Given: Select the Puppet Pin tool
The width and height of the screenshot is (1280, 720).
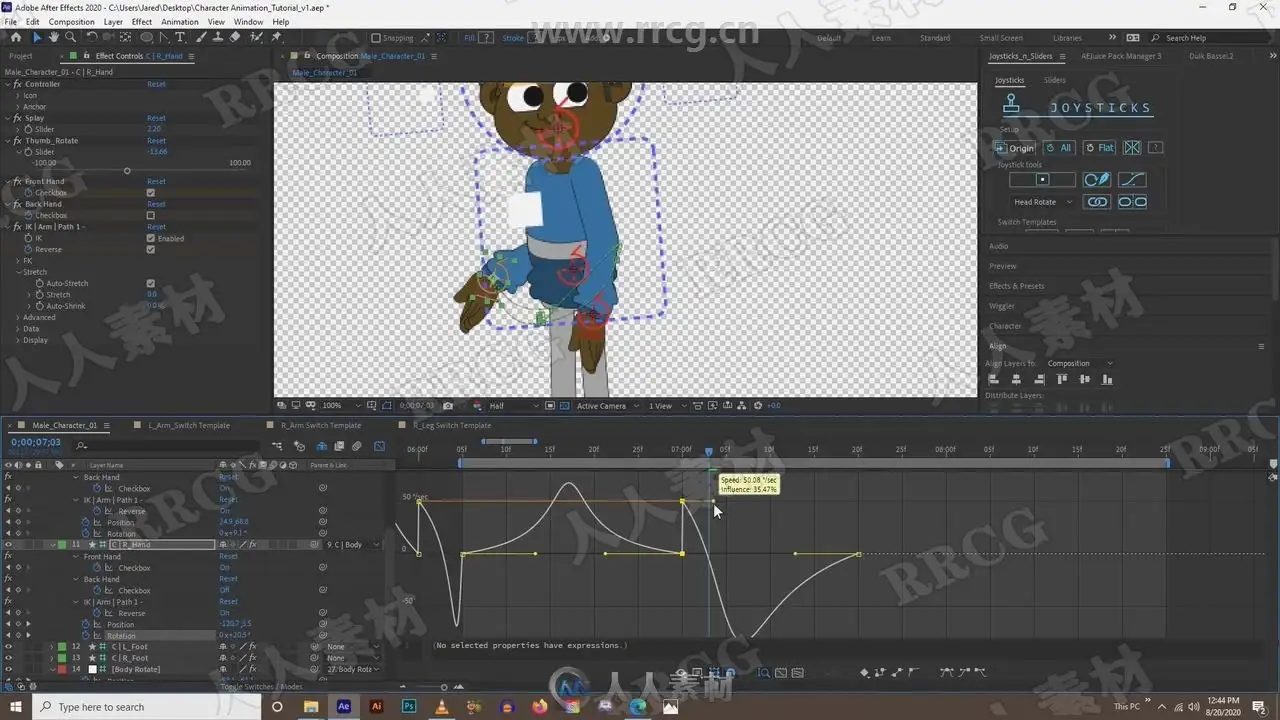Looking at the screenshot, I should (x=276, y=37).
